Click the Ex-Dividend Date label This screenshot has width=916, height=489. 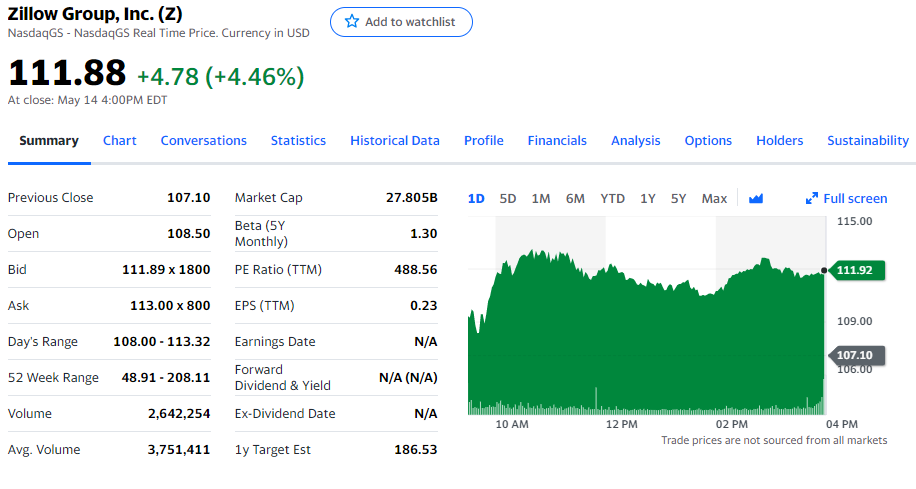tap(285, 414)
